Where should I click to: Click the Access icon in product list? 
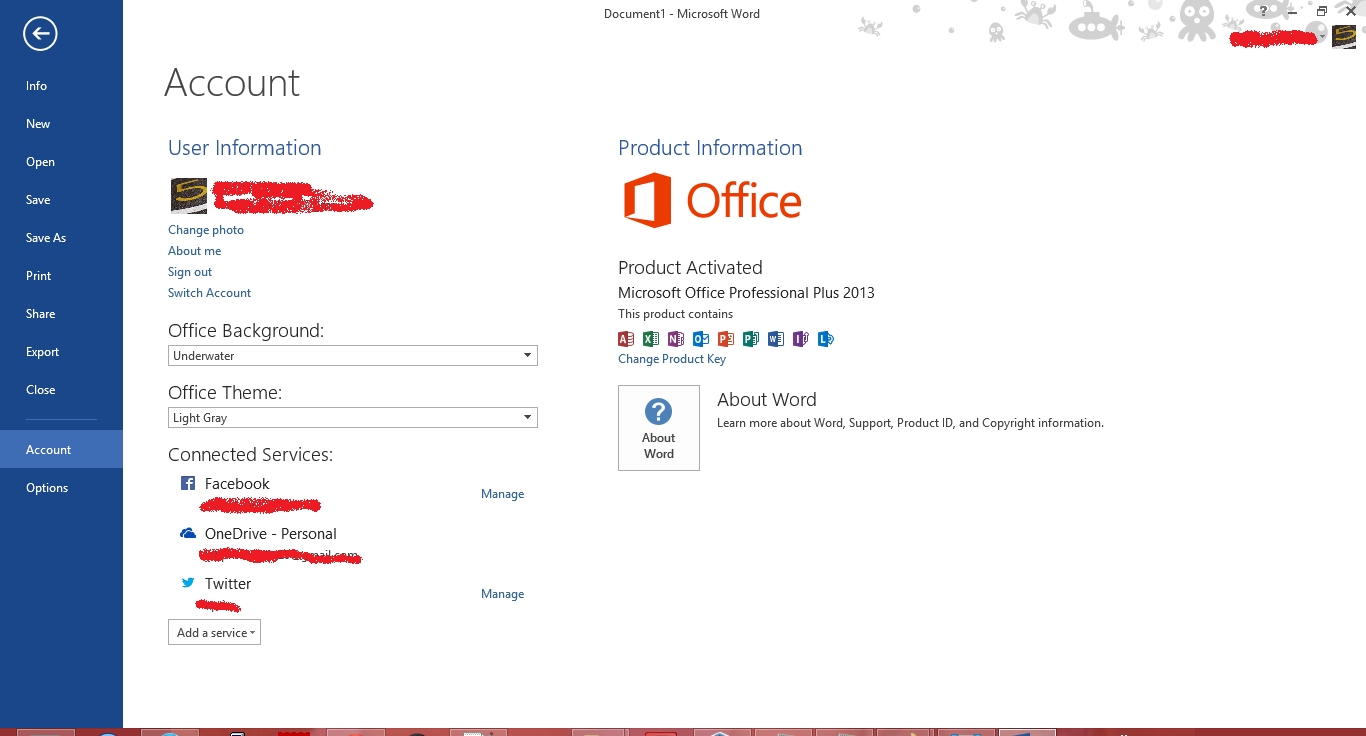tap(626, 339)
